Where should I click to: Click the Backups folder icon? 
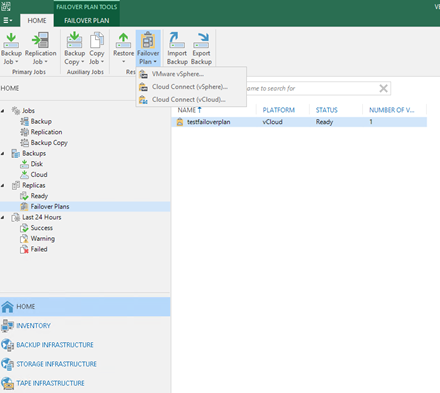(16, 153)
